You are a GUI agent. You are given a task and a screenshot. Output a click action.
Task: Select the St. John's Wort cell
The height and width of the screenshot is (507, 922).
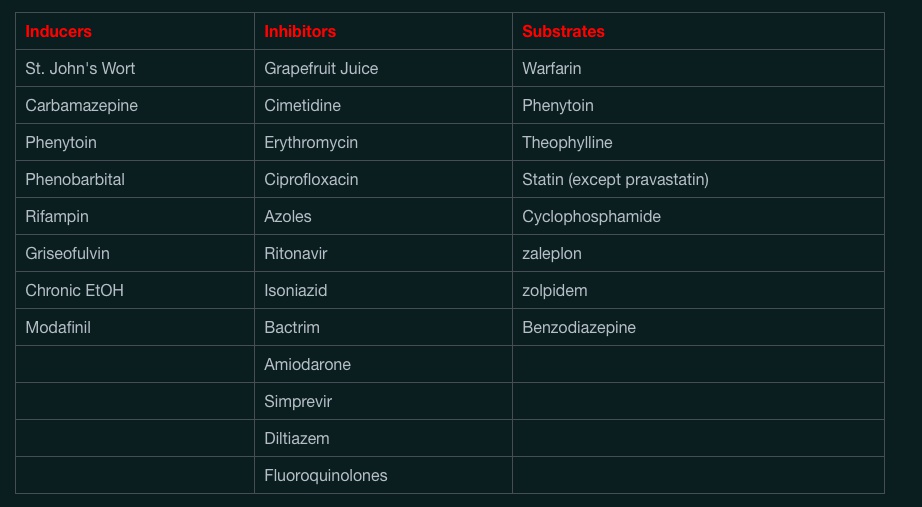(80, 68)
